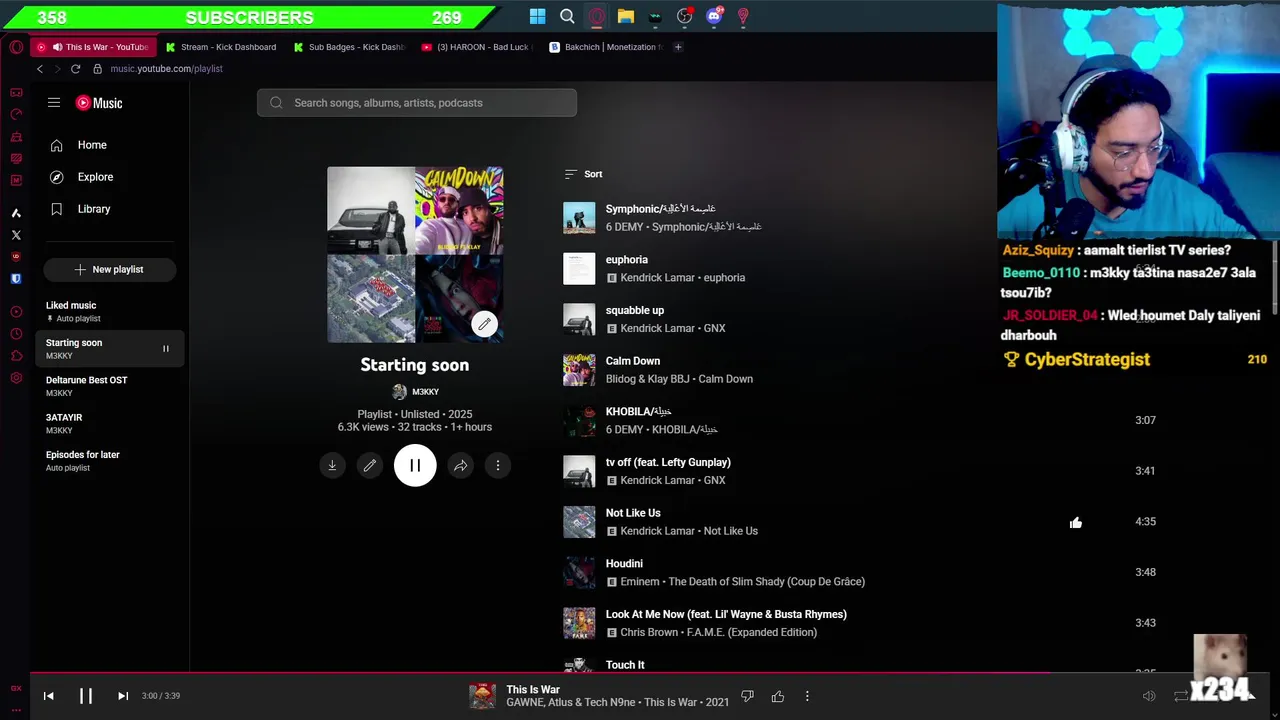Viewport: 1280px width, 720px height.
Task: Open the Sort options
Action: (x=583, y=174)
